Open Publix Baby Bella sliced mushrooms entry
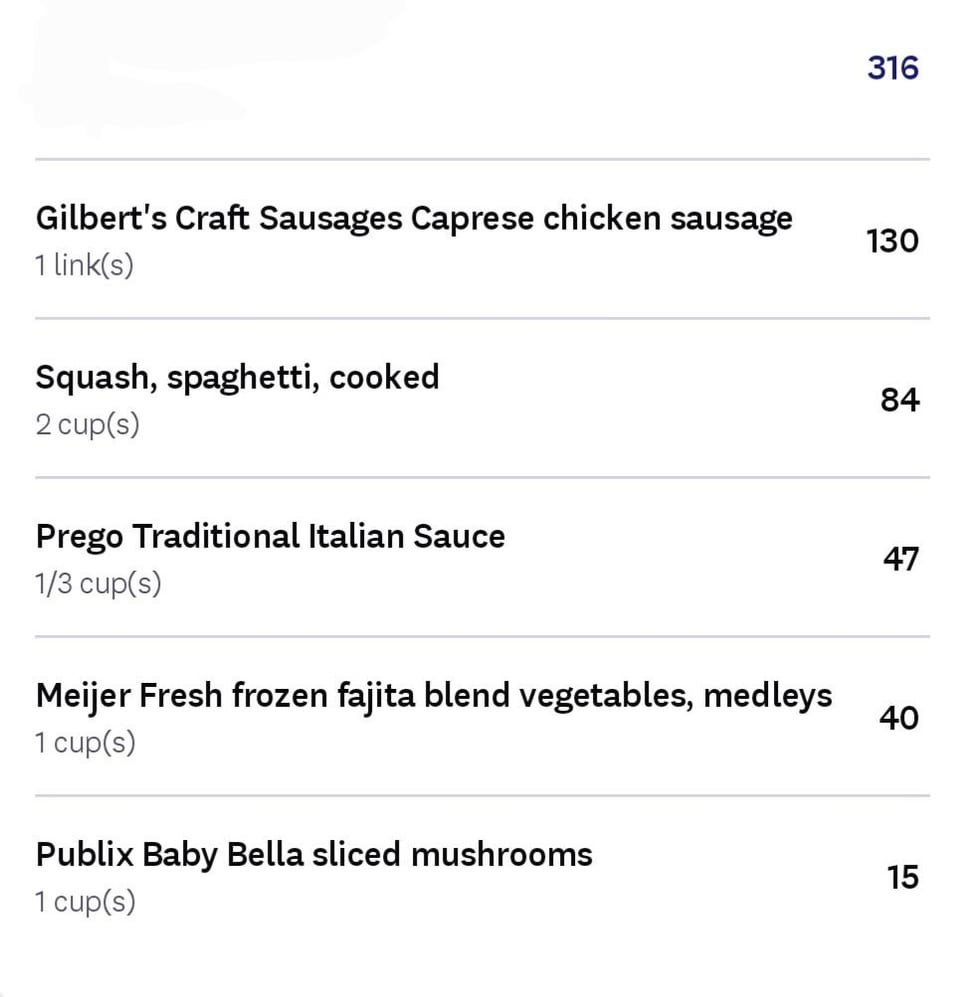 pyautogui.click(x=313, y=854)
